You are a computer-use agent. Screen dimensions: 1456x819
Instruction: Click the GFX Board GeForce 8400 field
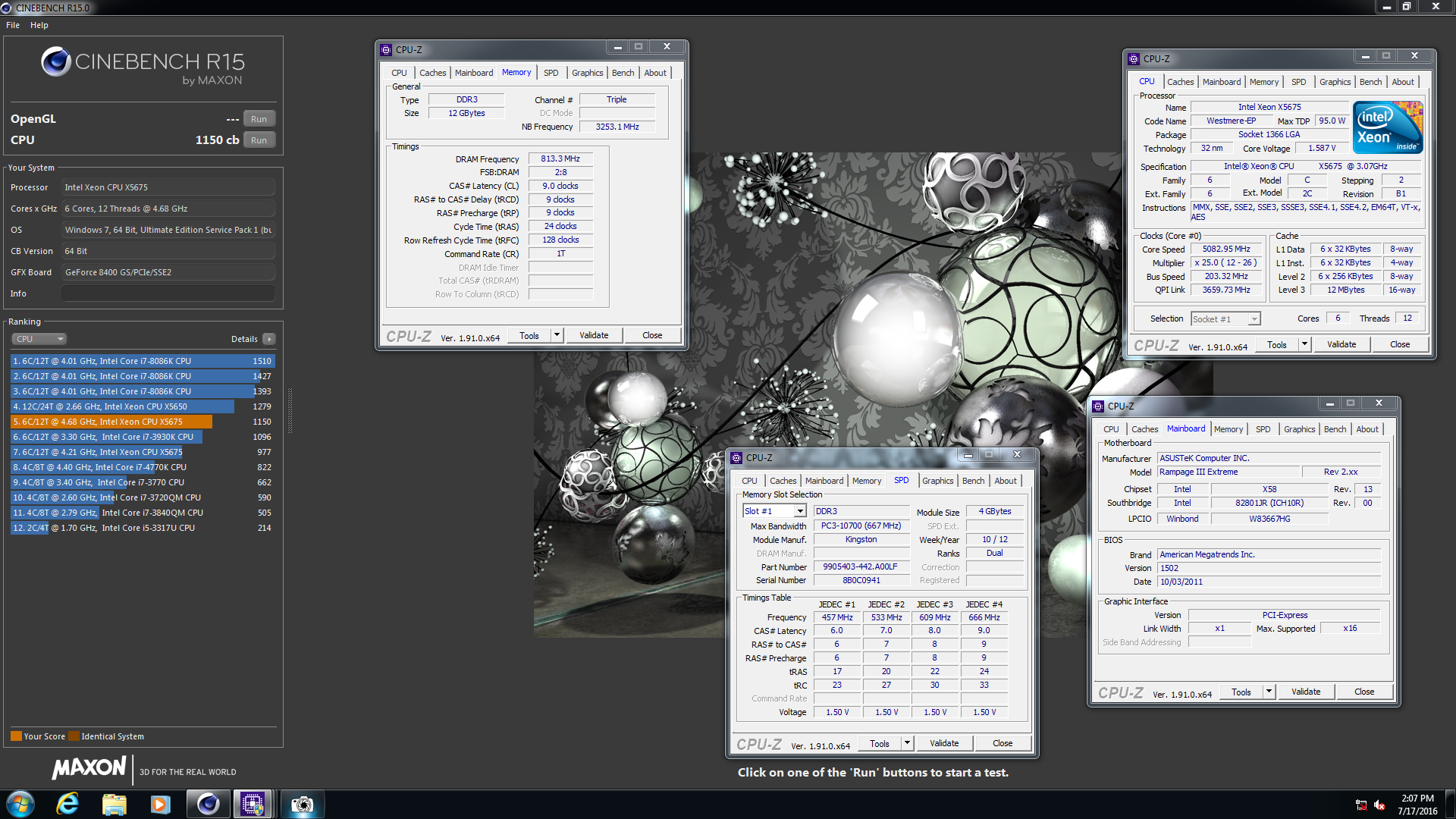point(168,272)
